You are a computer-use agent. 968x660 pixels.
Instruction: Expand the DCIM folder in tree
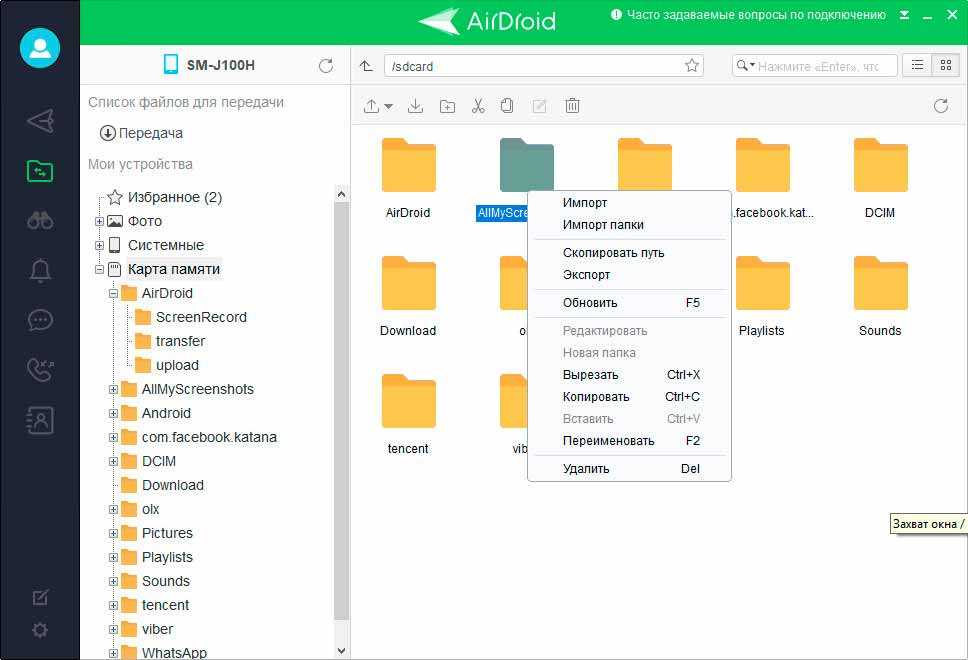(x=113, y=462)
